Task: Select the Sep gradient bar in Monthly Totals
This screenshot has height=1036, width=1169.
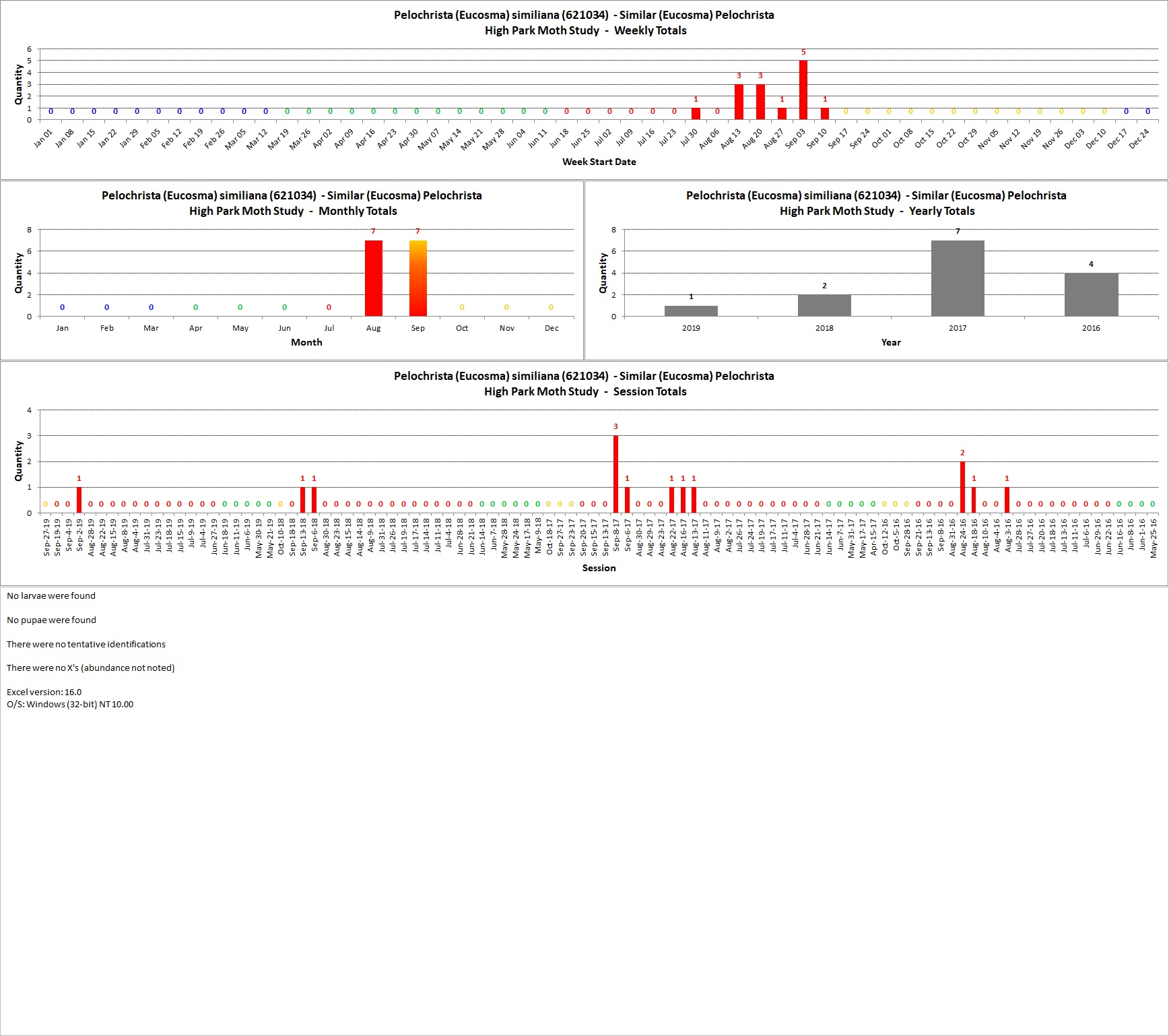Action: [418, 278]
